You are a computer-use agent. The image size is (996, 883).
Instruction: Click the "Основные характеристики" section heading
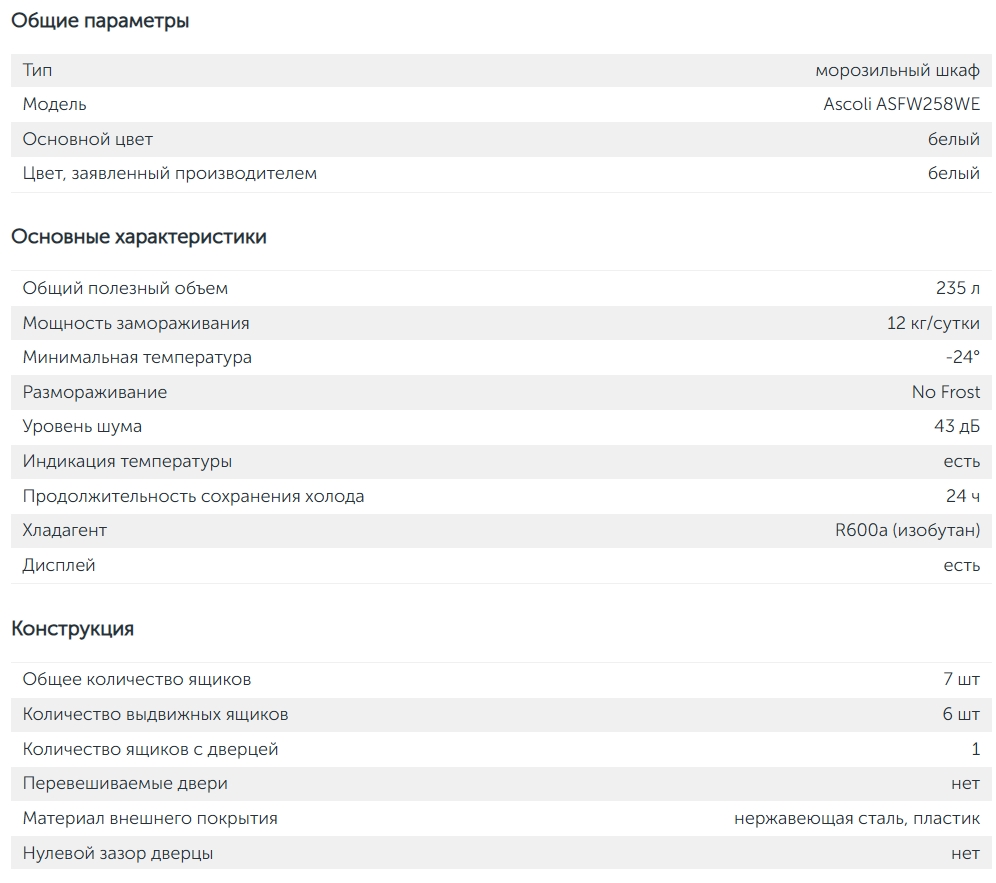pyautogui.click(x=138, y=237)
